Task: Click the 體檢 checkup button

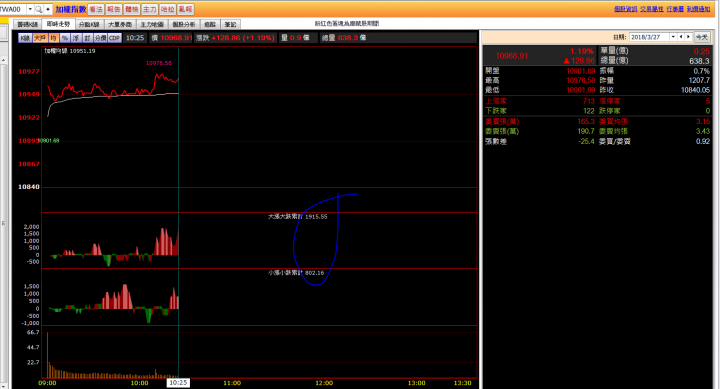Action: click(x=132, y=9)
